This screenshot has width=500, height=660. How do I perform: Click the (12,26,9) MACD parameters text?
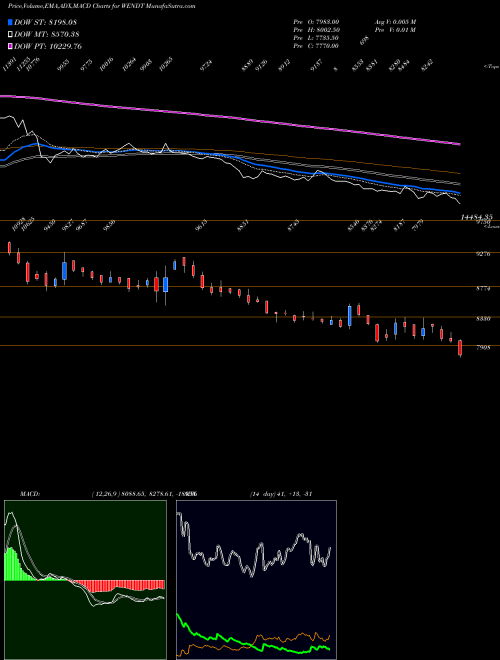click(144, 494)
